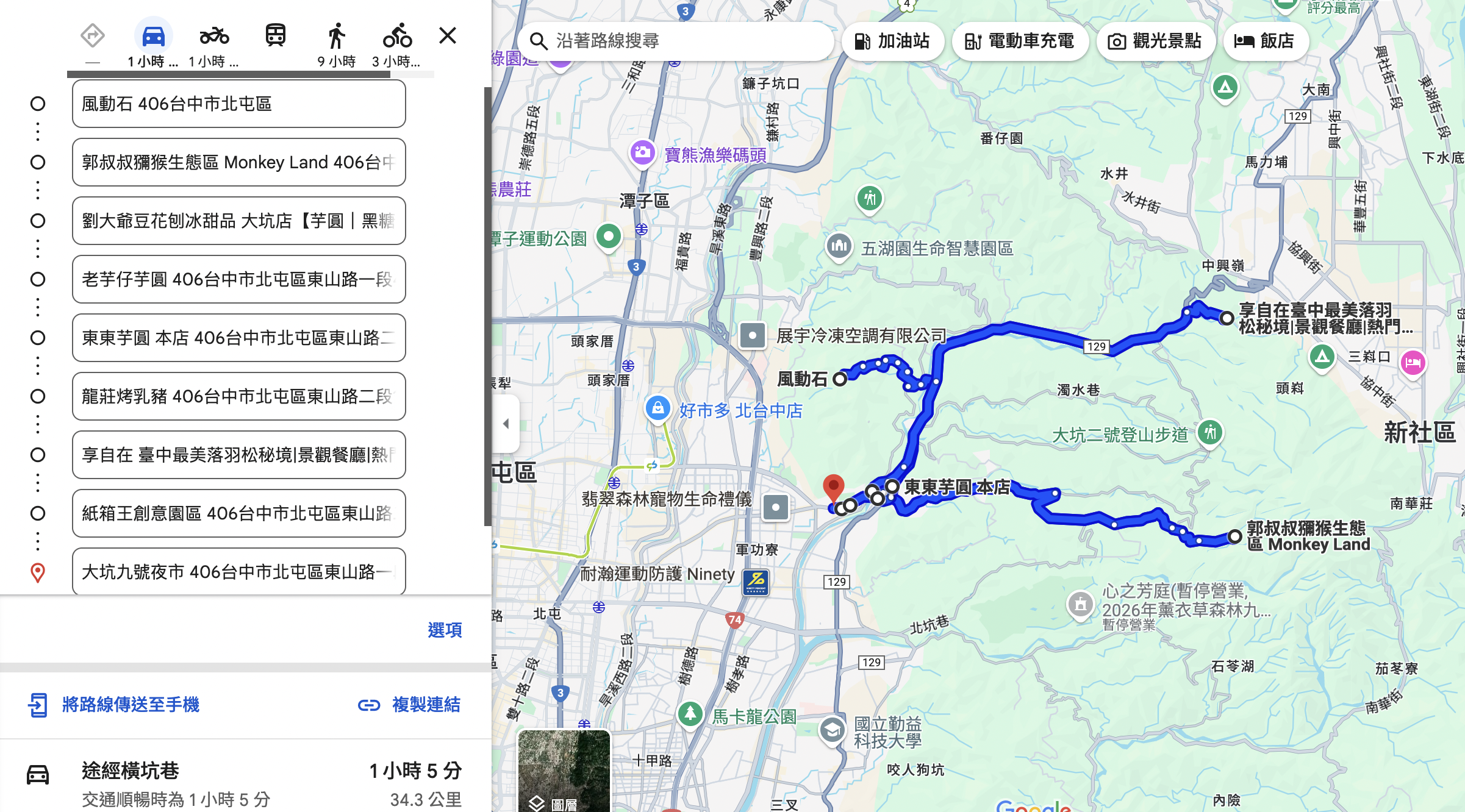Collapse the side panel arrow

pos(506,424)
